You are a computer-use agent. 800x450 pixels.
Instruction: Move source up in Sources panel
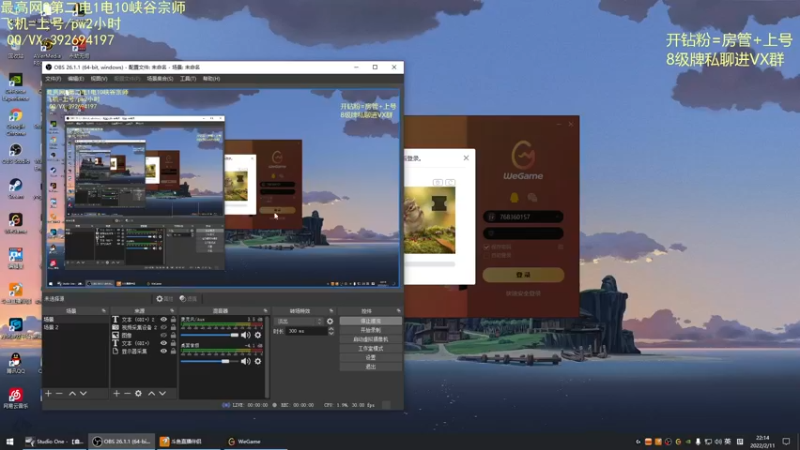[151, 393]
